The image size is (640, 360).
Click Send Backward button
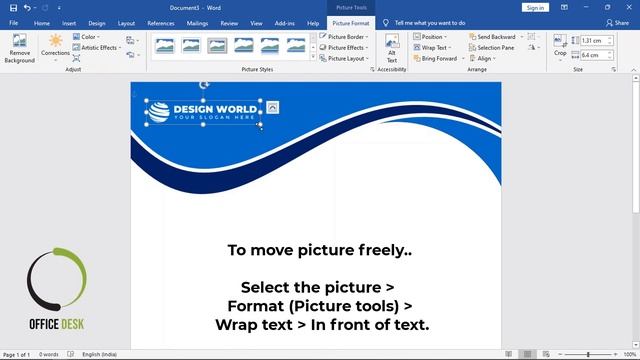(x=492, y=37)
